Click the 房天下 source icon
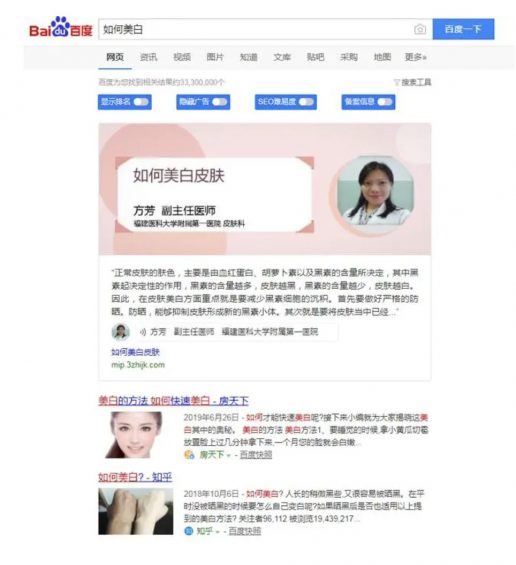516x565 pixels. [x=189, y=455]
